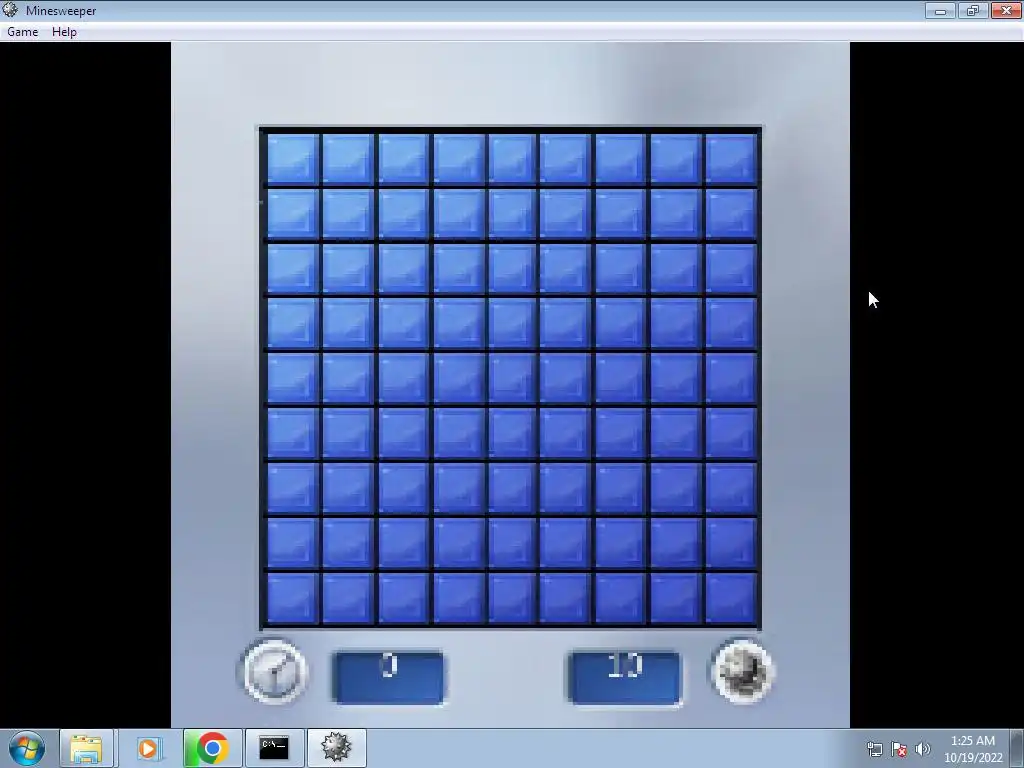Click the elapsed time counter showing 0
Screen dimensions: 1024x768
pos(389,677)
